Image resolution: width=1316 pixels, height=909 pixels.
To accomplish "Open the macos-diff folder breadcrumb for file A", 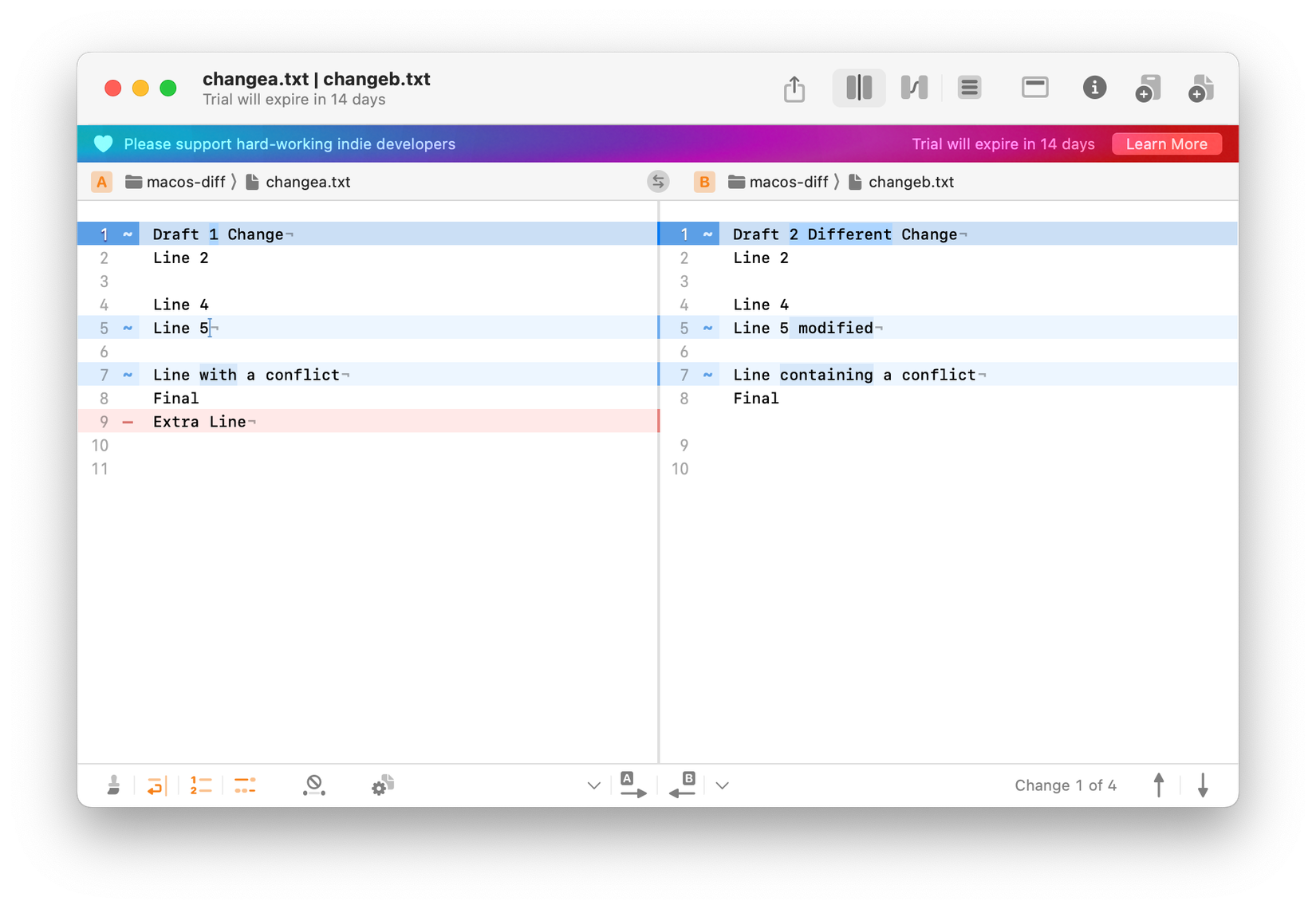I will (x=179, y=181).
